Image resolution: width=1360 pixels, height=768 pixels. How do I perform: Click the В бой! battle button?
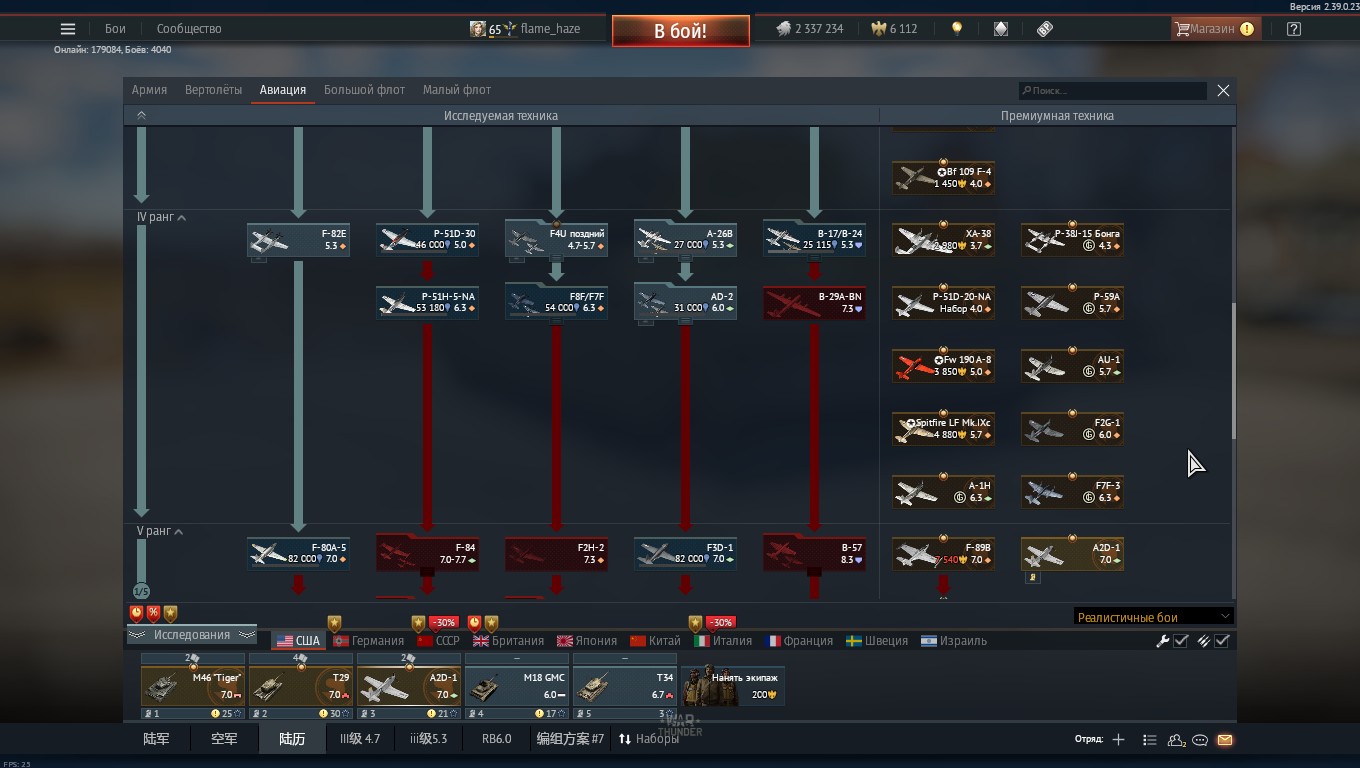[x=681, y=31]
